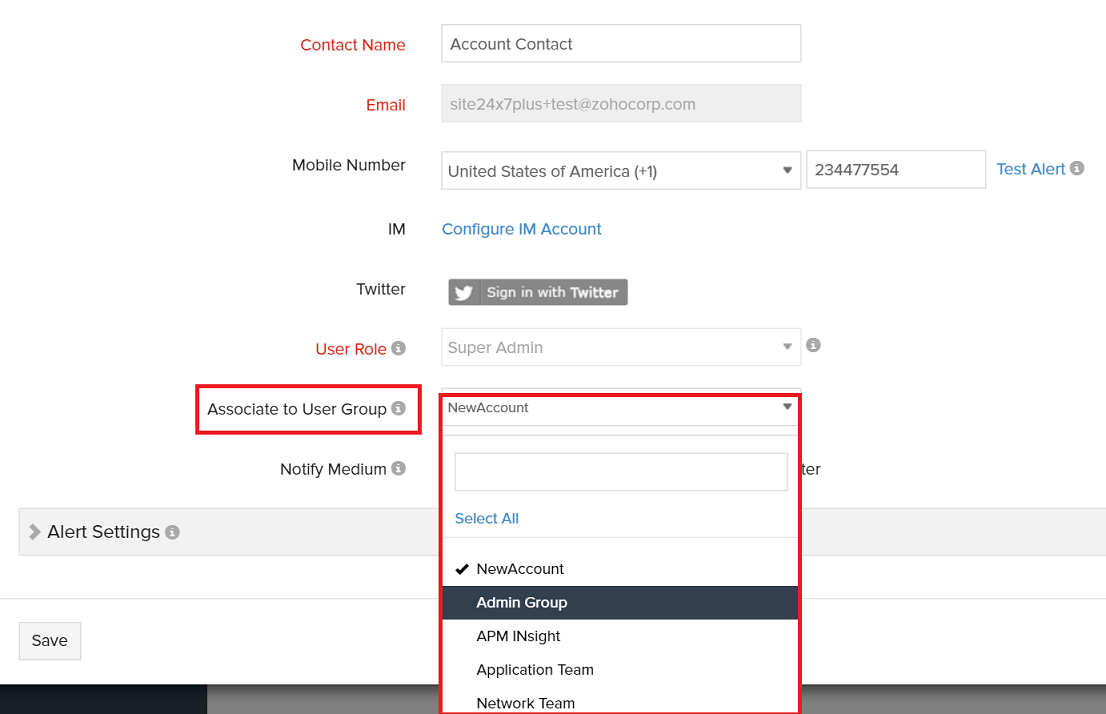The width and height of the screenshot is (1106, 714).
Task: Click the info icon beside Super Admin dropdown
Action: 813,345
